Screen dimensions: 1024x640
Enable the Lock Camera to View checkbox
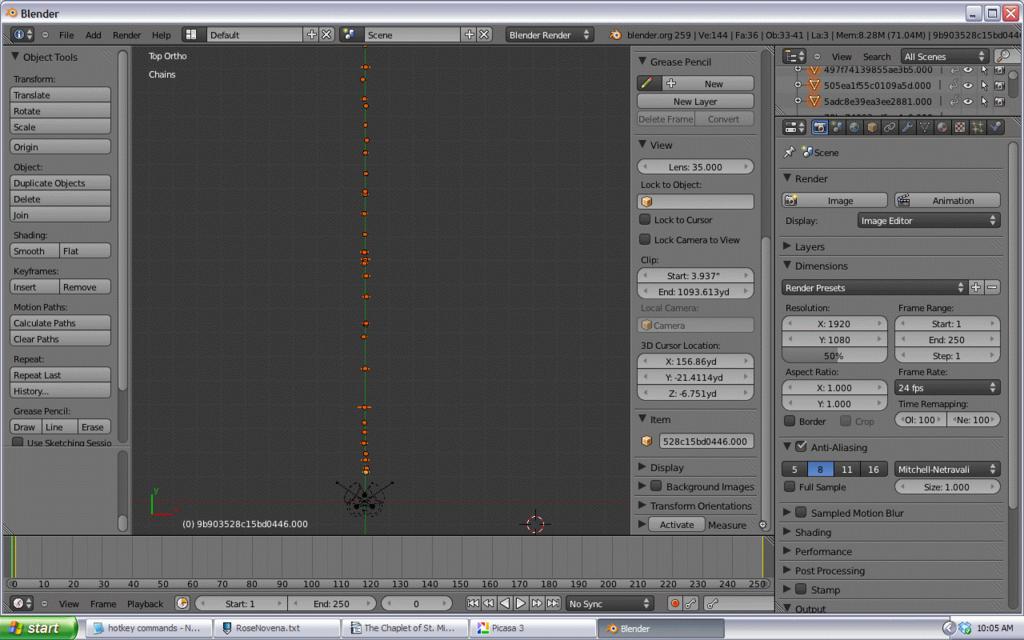(x=645, y=240)
